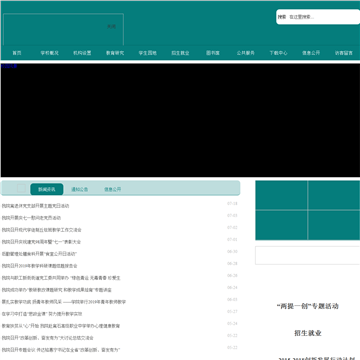Select the 新闻资讯 tab
Viewport: 360px width, 360px height.
point(47,189)
